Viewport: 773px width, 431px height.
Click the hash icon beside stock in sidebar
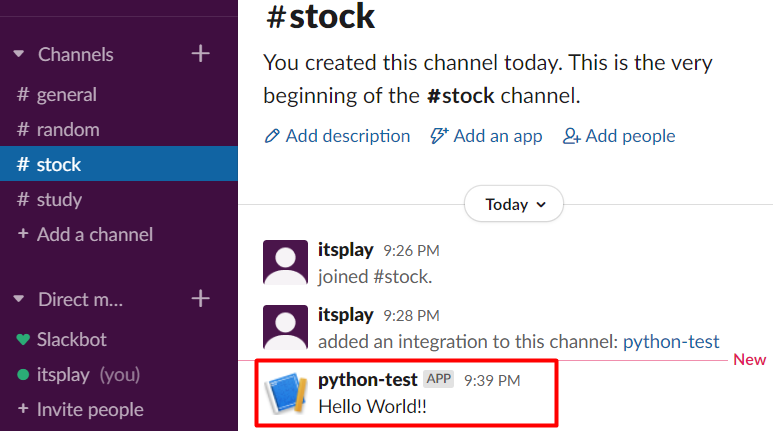[23, 164]
